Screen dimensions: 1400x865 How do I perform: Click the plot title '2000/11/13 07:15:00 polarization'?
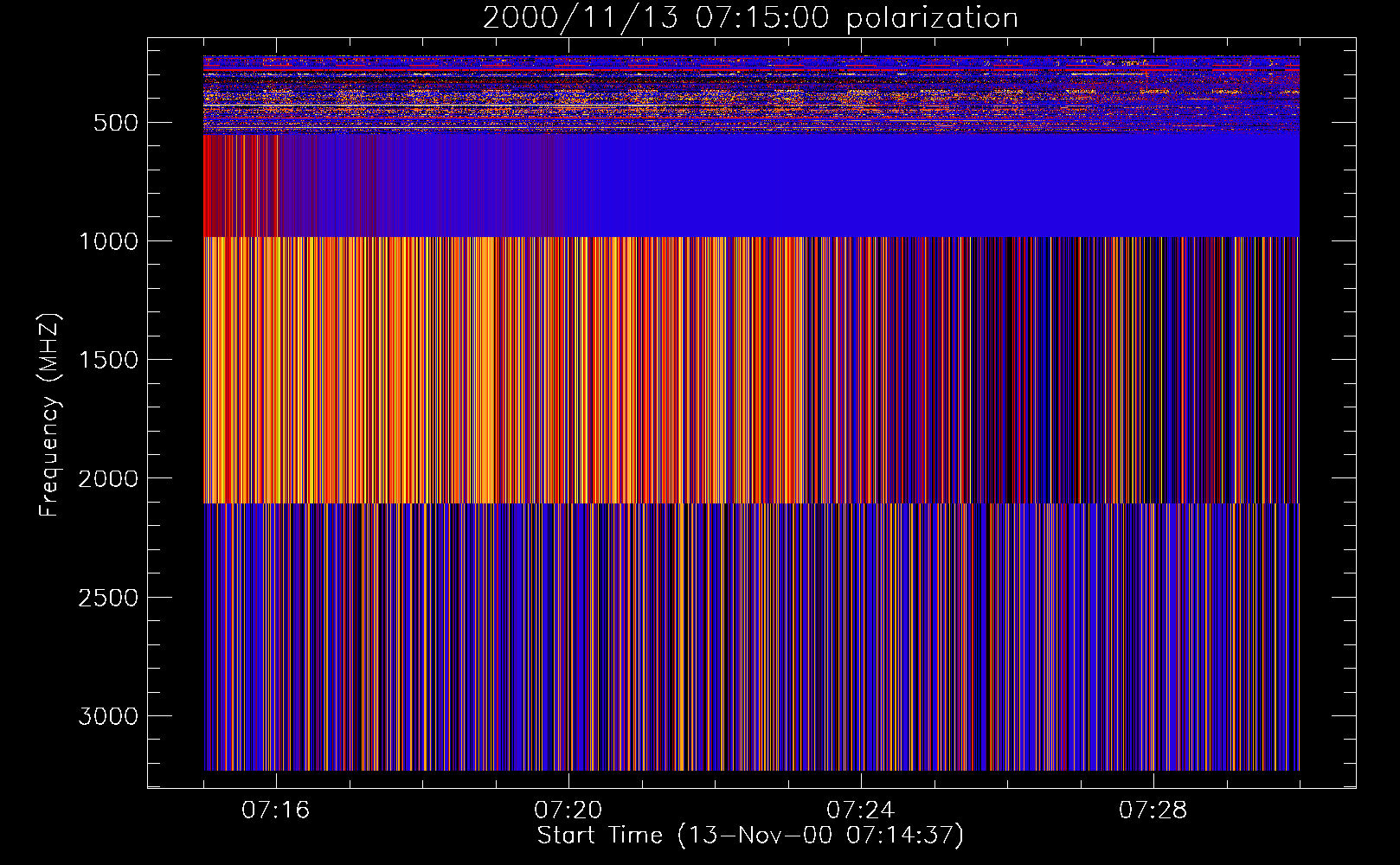point(750,18)
